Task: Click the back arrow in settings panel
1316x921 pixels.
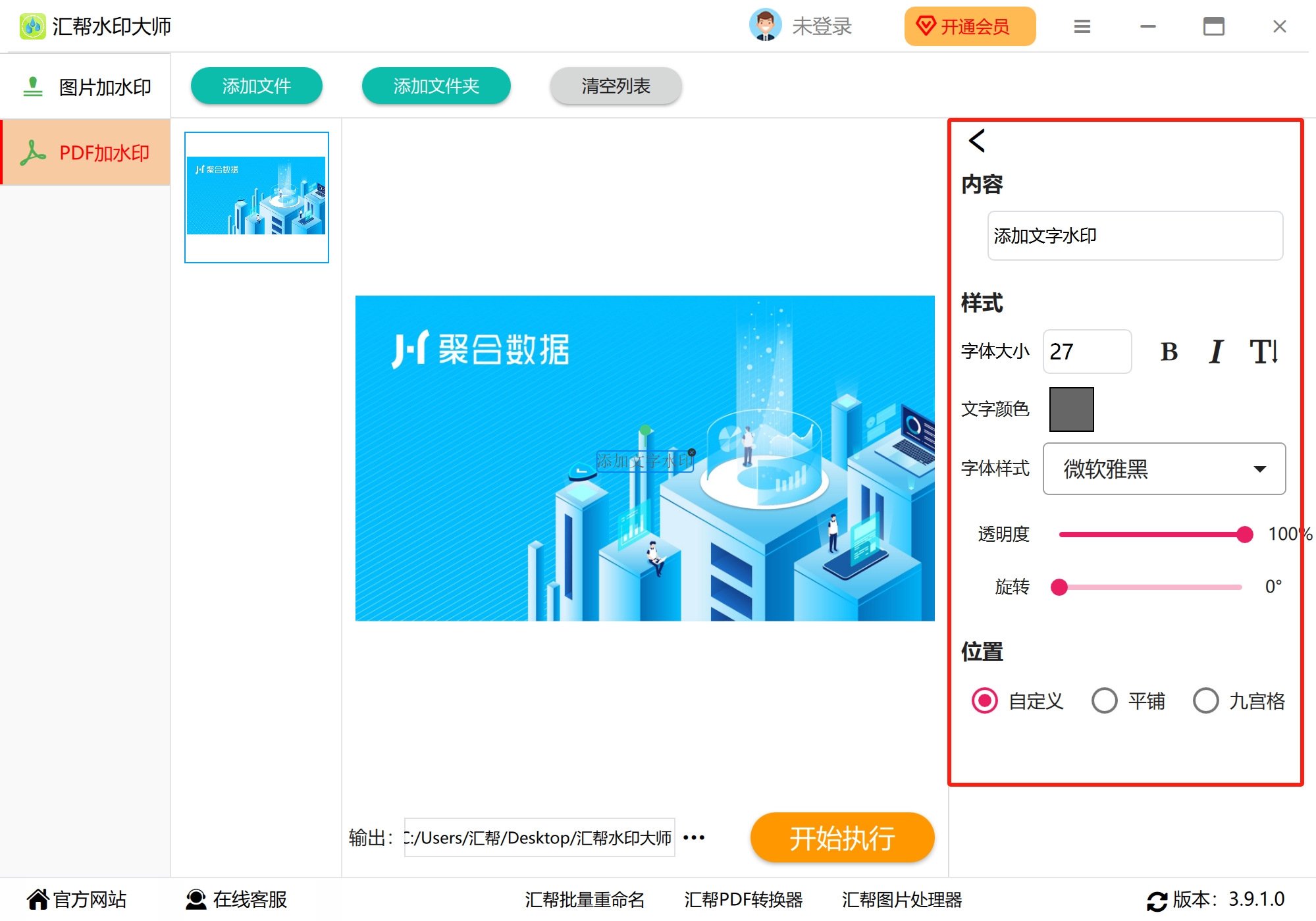Action: click(x=977, y=140)
